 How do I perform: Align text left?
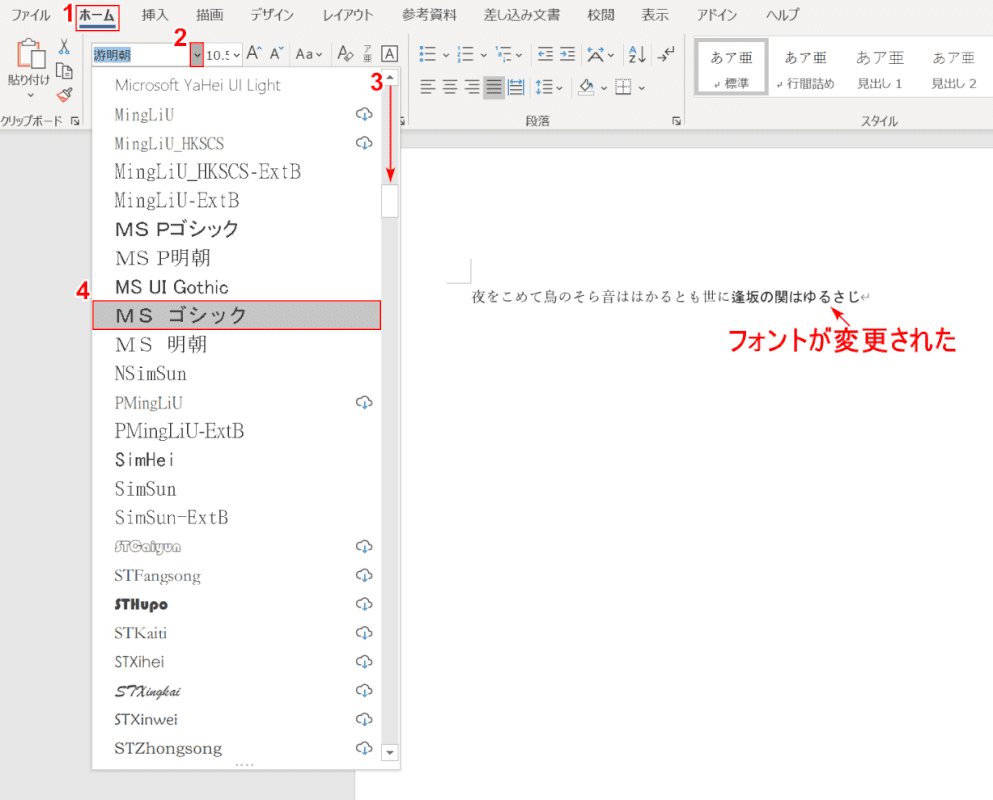[x=428, y=87]
